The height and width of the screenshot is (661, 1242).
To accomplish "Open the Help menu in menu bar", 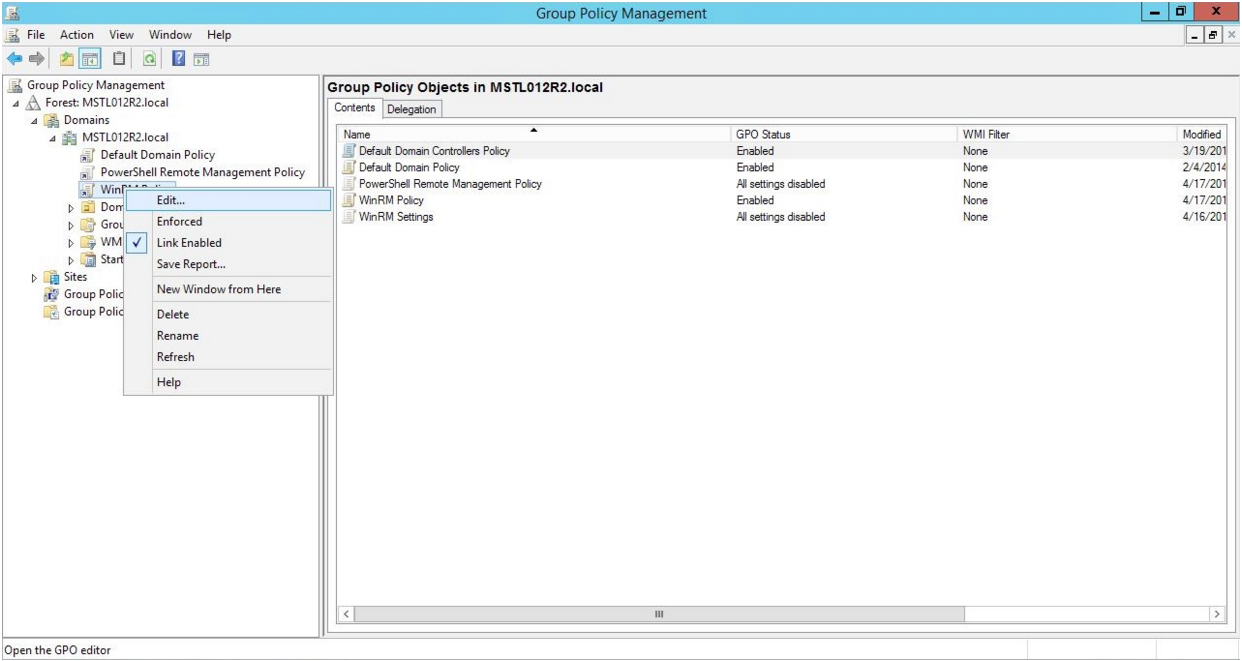I will pos(218,36).
